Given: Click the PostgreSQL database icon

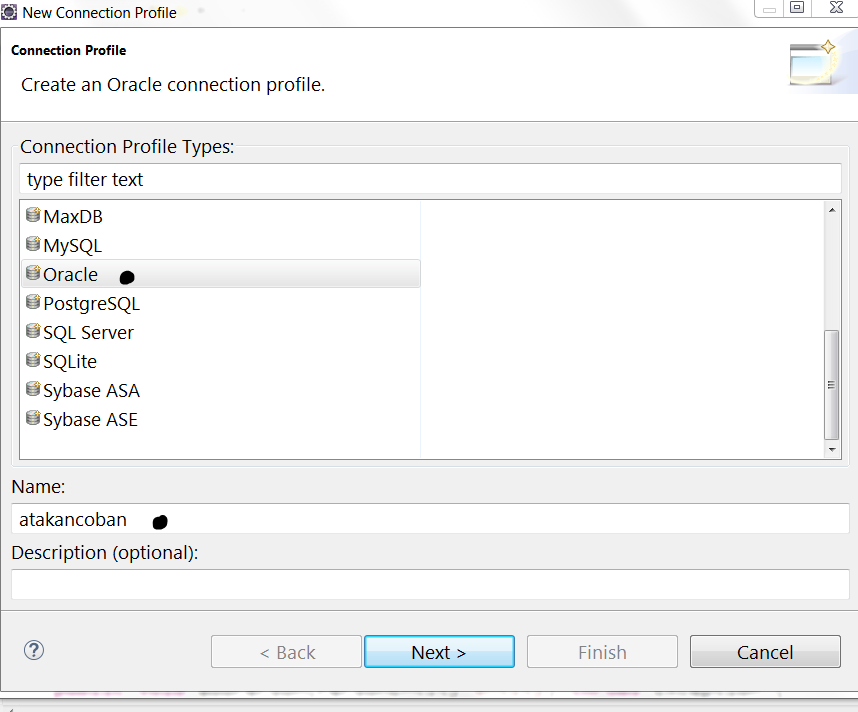Looking at the screenshot, I should [x=33, y=302].
